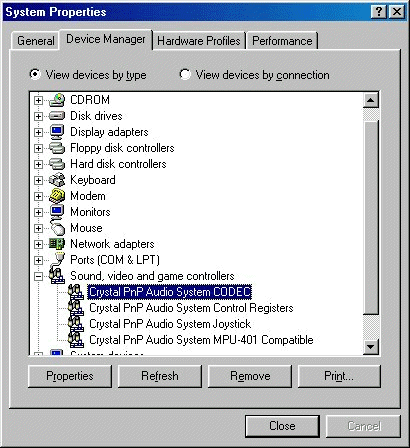
Task: Click the Monitors category icon
Action: (57, 211)
